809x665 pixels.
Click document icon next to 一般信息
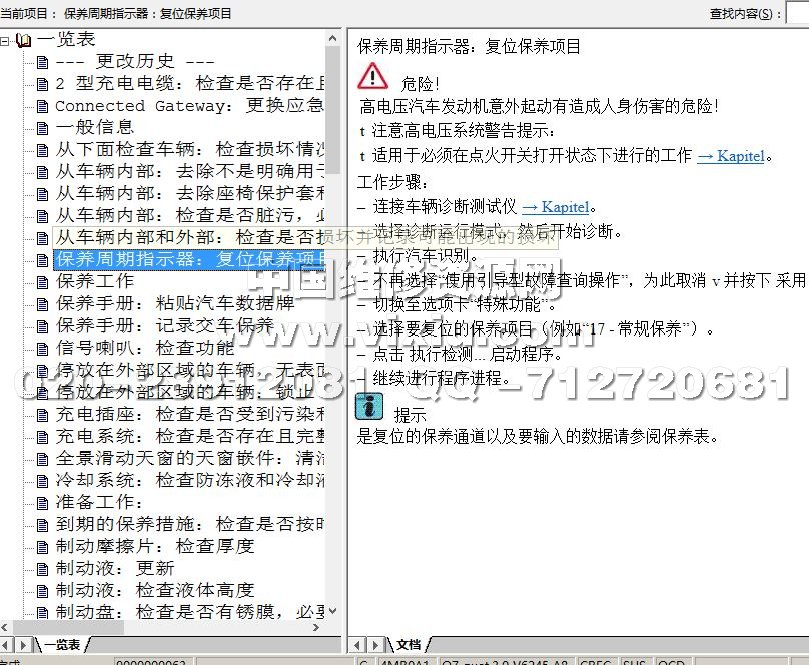click(42, 127)
